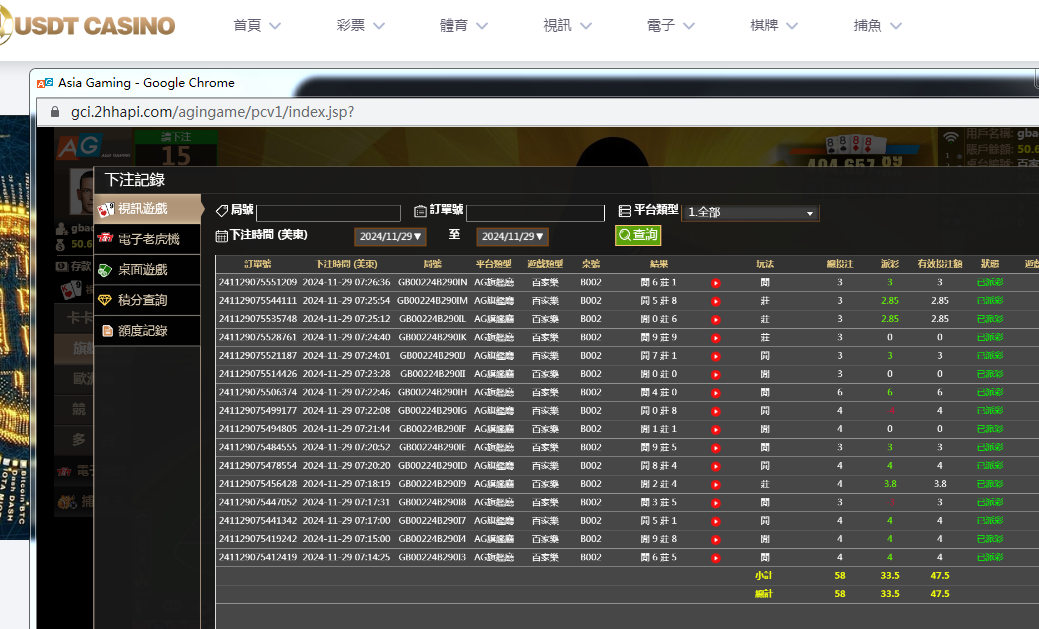Click the calendar icon beside 下注時間
Image resolution: width=1039 pixels, height=629 pixels.
pyautogui.click(x=222, y=236)
